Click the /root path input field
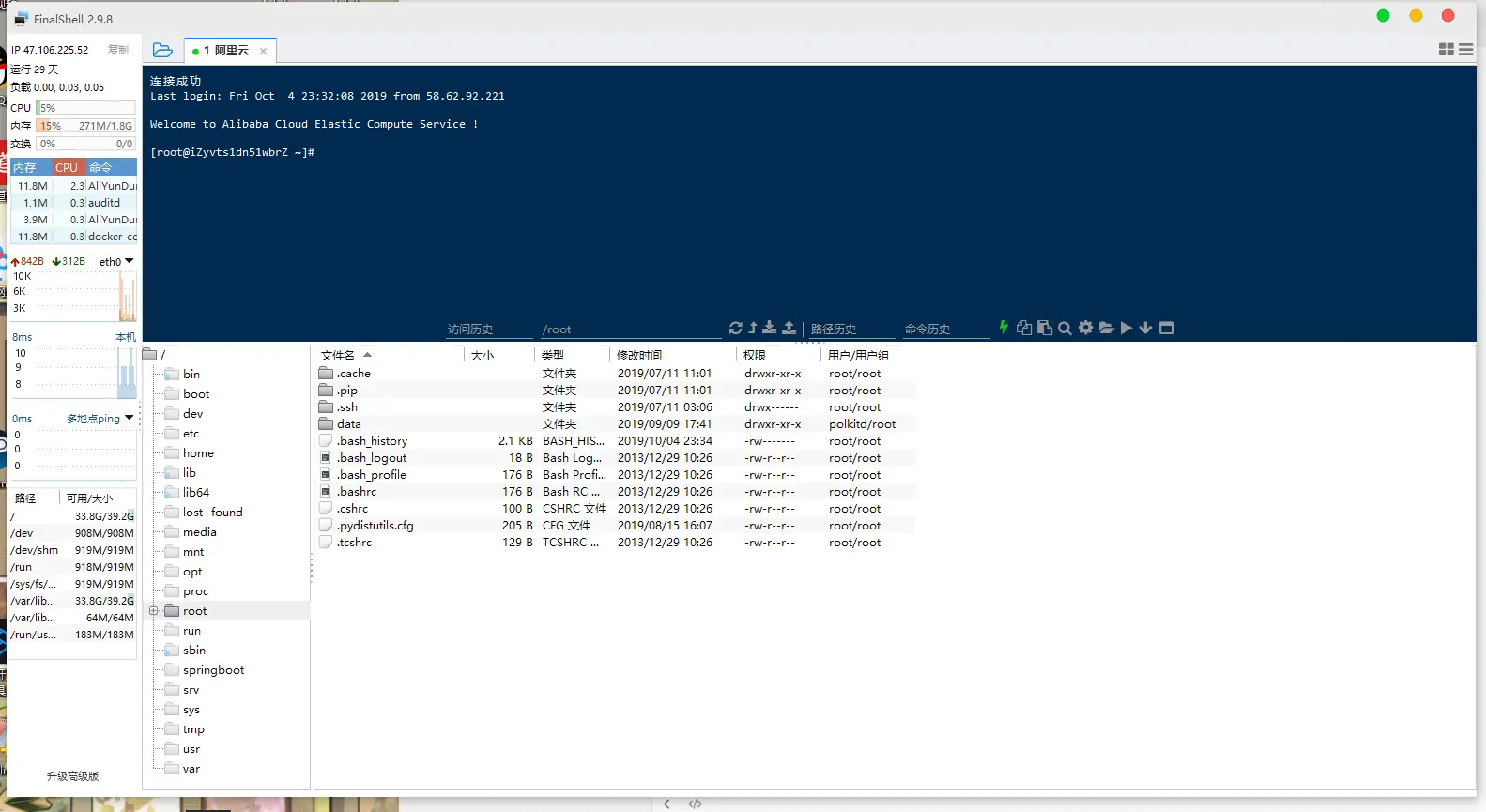 (631, 329)
